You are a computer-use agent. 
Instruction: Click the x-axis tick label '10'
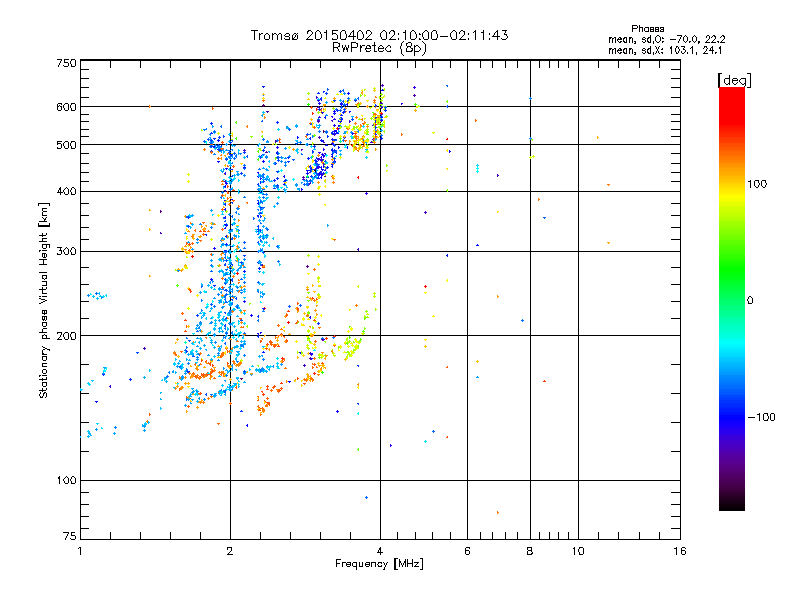[x=578, y=551]
